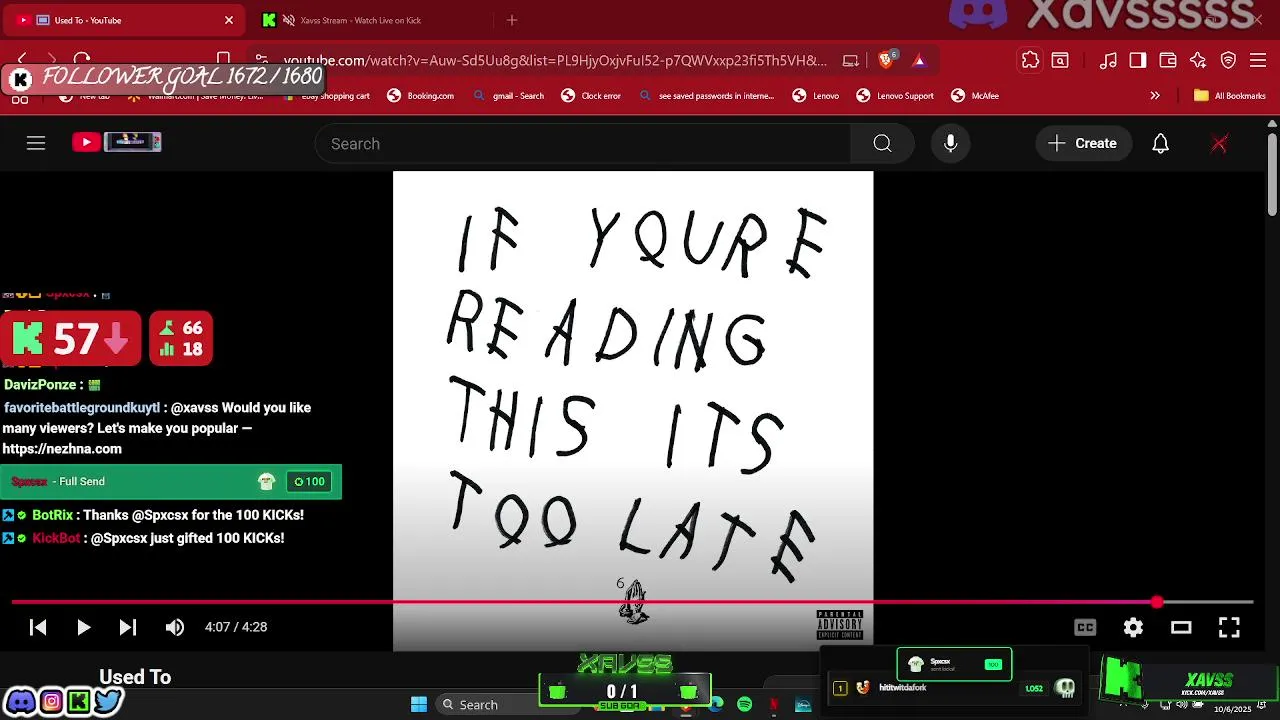The image size is (1280, 720).
Task: Click the DavizPonze chat username
Action: 40,385
